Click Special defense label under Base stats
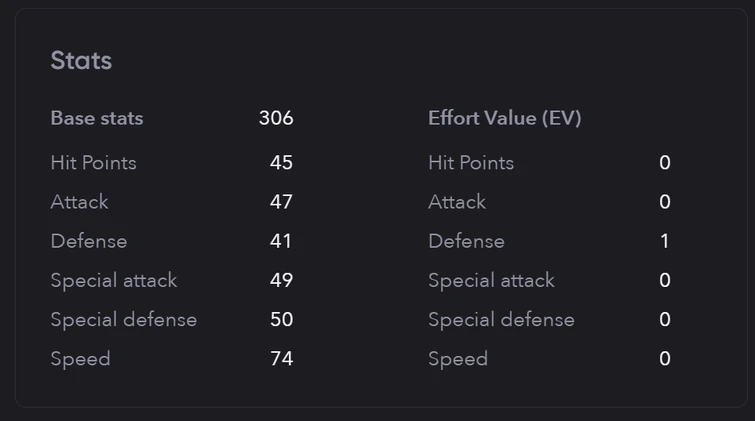 pyautogui.click(x=124, y=319)
